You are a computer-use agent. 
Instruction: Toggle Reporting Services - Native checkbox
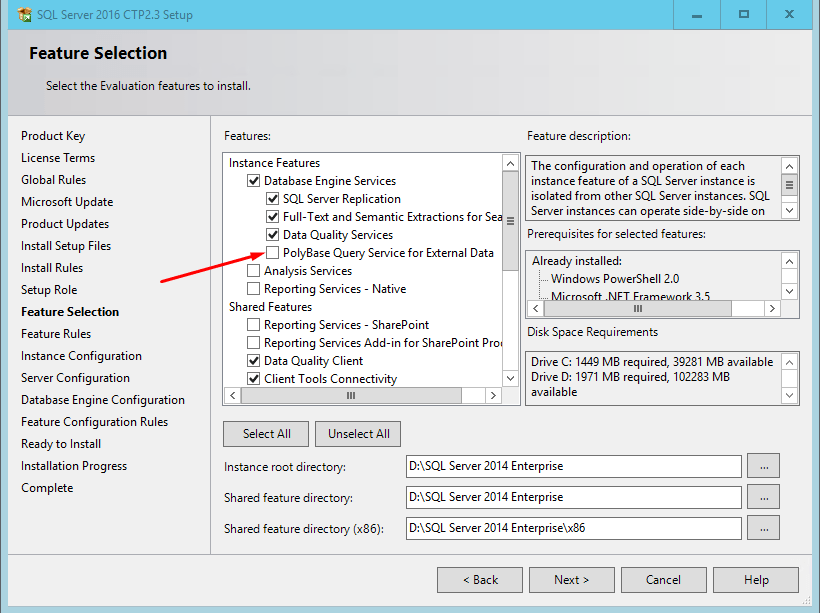coord(254,289)
